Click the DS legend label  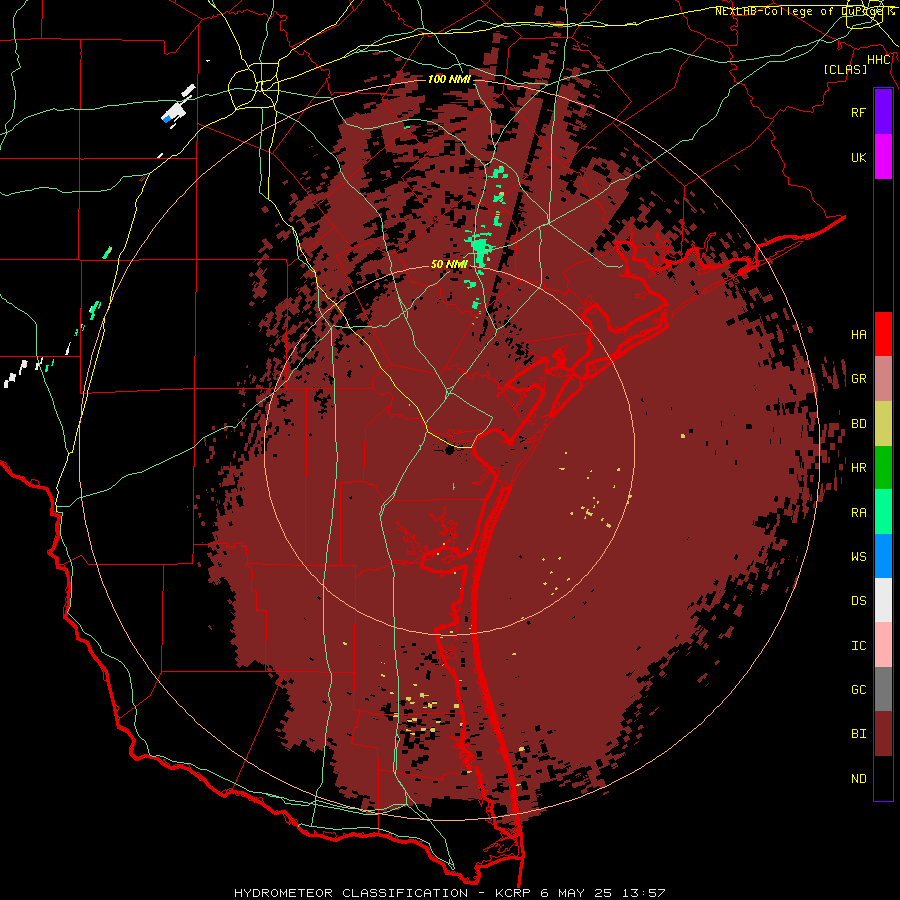click(x=858, y=601)
